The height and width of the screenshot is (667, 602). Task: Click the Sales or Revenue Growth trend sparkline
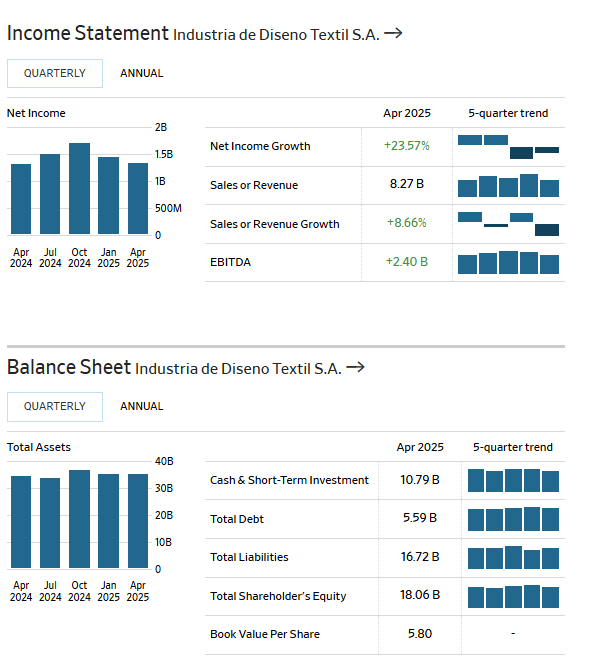click(x=508, y=224)
